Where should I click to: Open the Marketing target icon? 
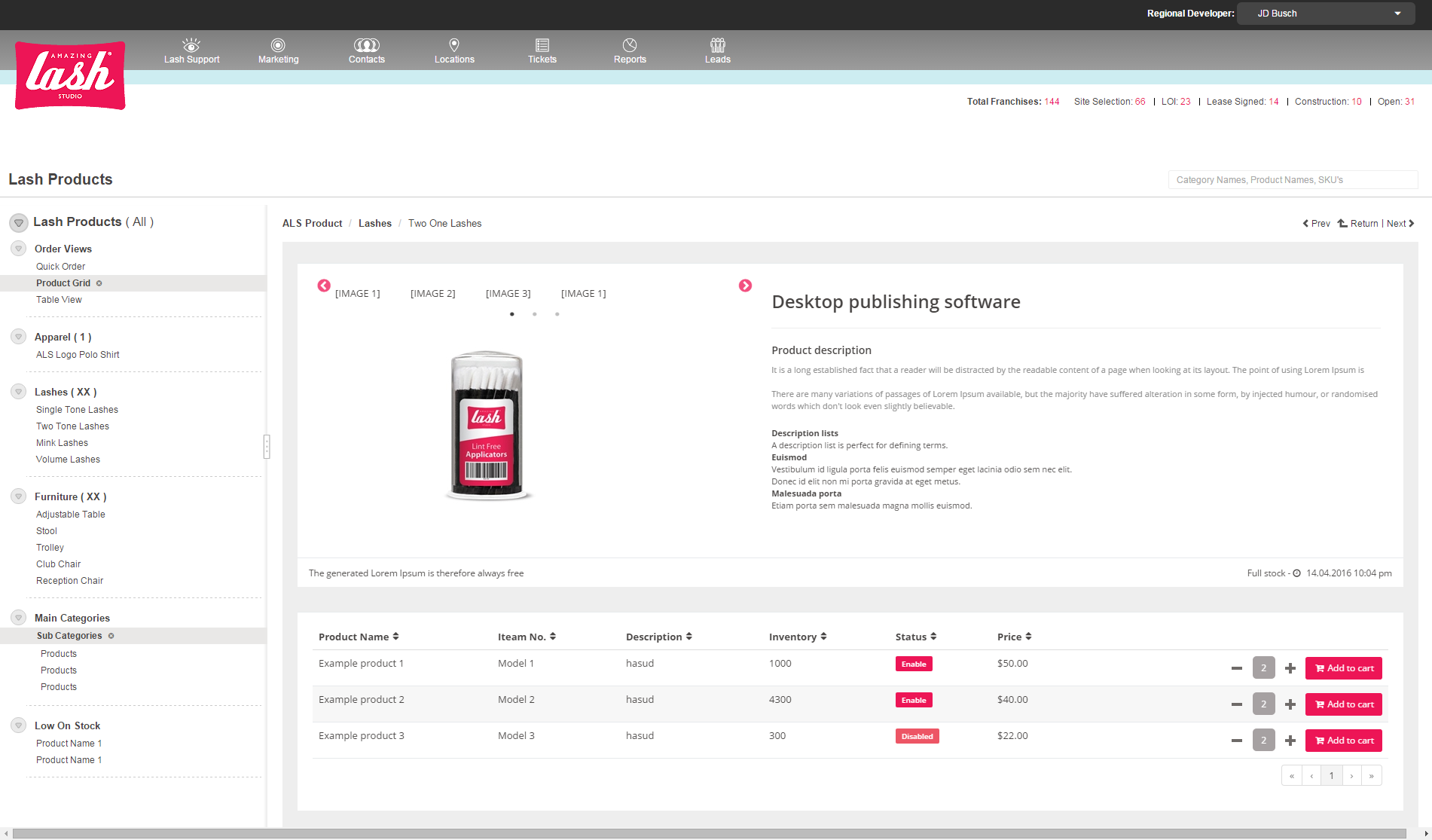278,44
